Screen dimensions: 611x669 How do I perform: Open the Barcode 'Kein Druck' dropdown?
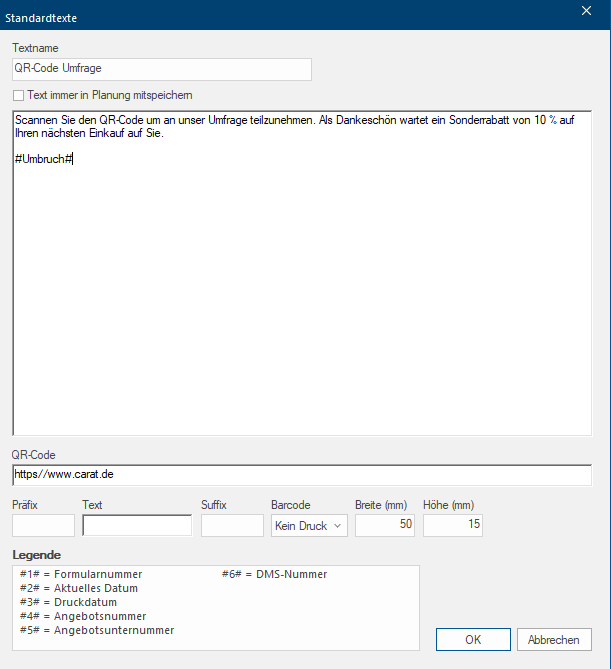[x=309, y=525]
